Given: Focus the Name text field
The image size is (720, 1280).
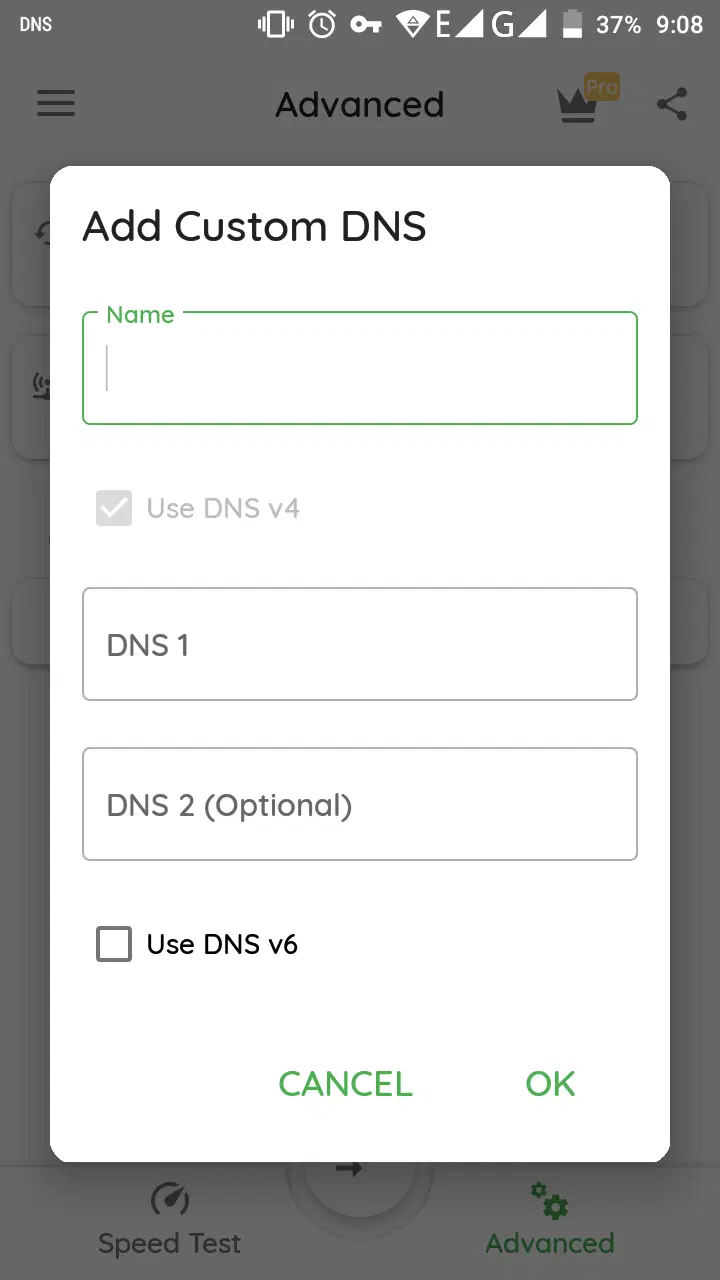Looking at the screenshot, I should pyautogui.click(x=360, y=368).
